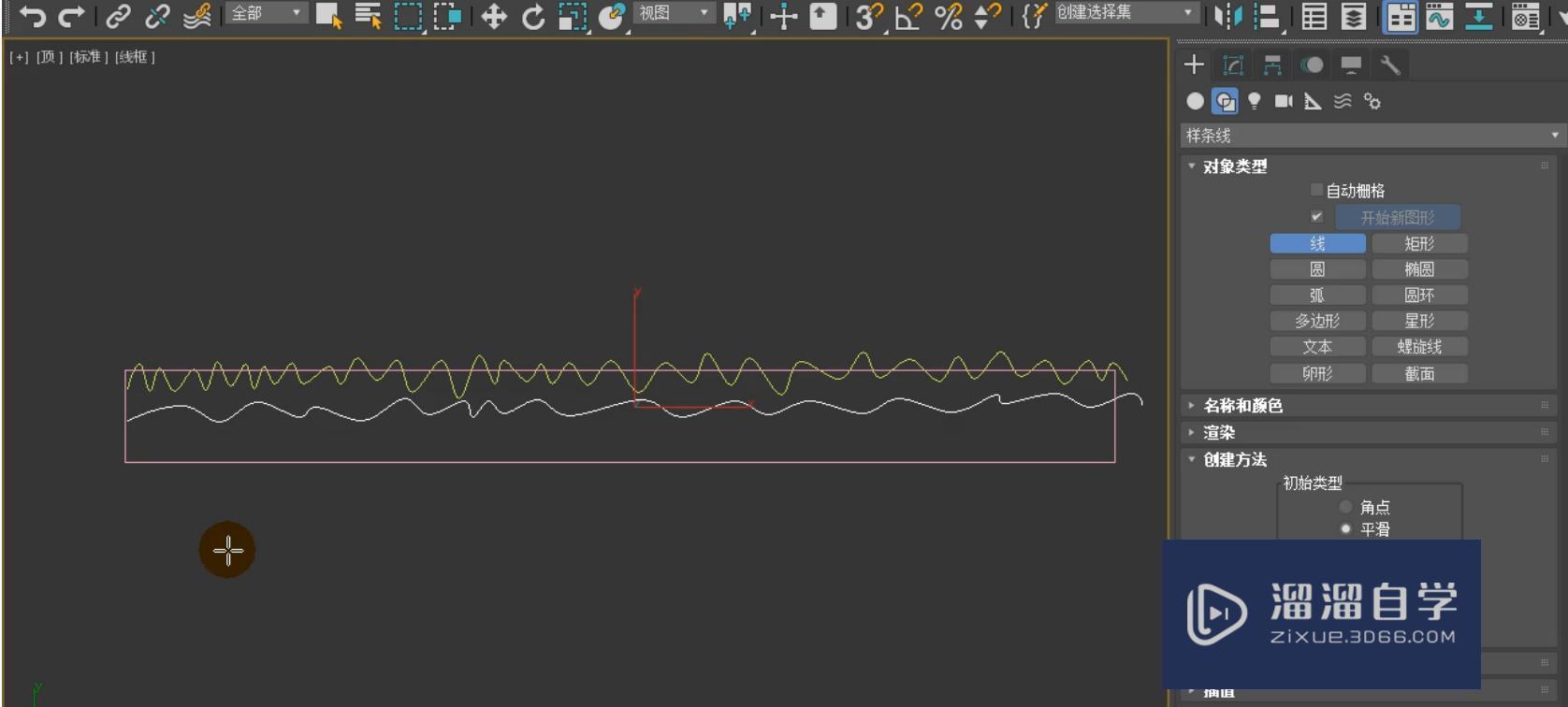Click the 螺旋线 shape button
This screenshot has height=707, width=1568.
1419,347
